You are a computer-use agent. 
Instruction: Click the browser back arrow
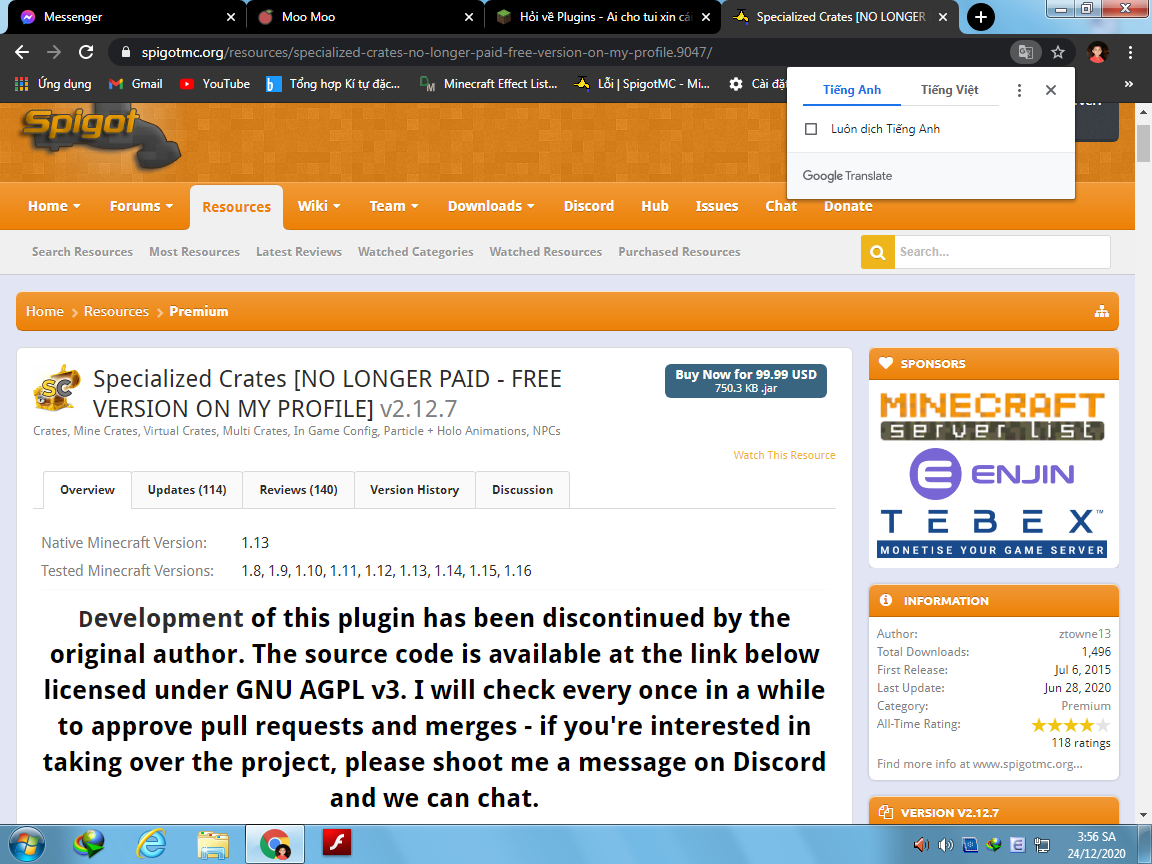tap(22, 52)
